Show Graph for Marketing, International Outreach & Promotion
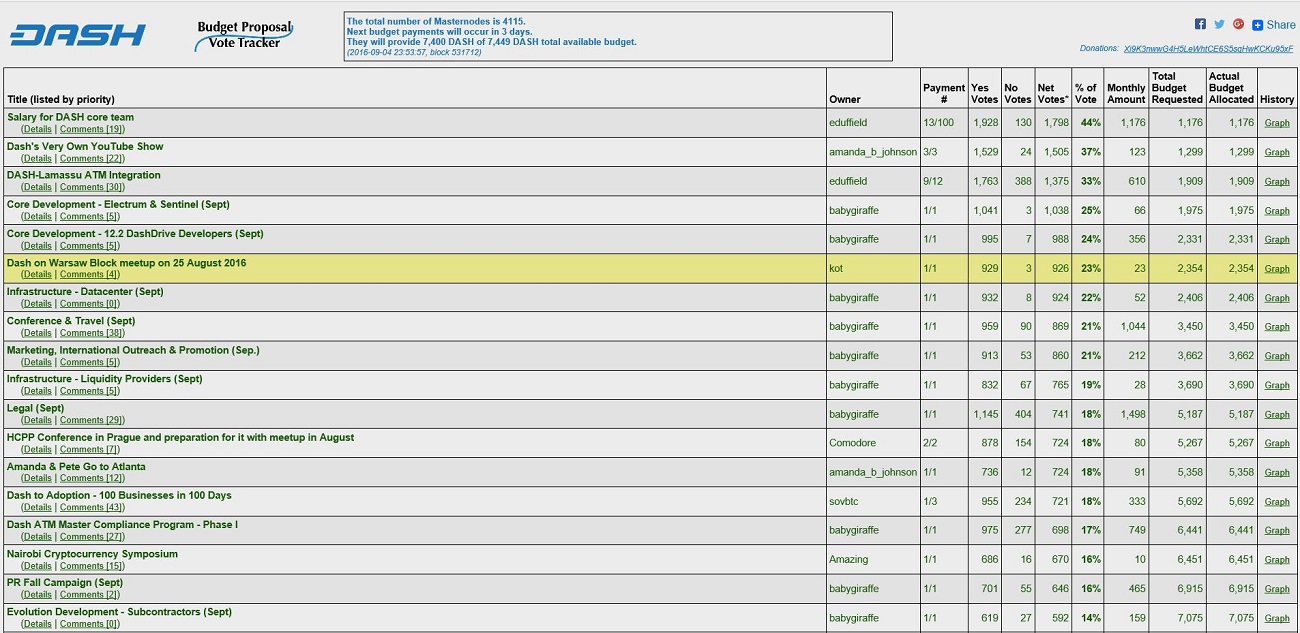Screen dimensions: 1300x633 pyautogui.click(x=1277, y=356)
